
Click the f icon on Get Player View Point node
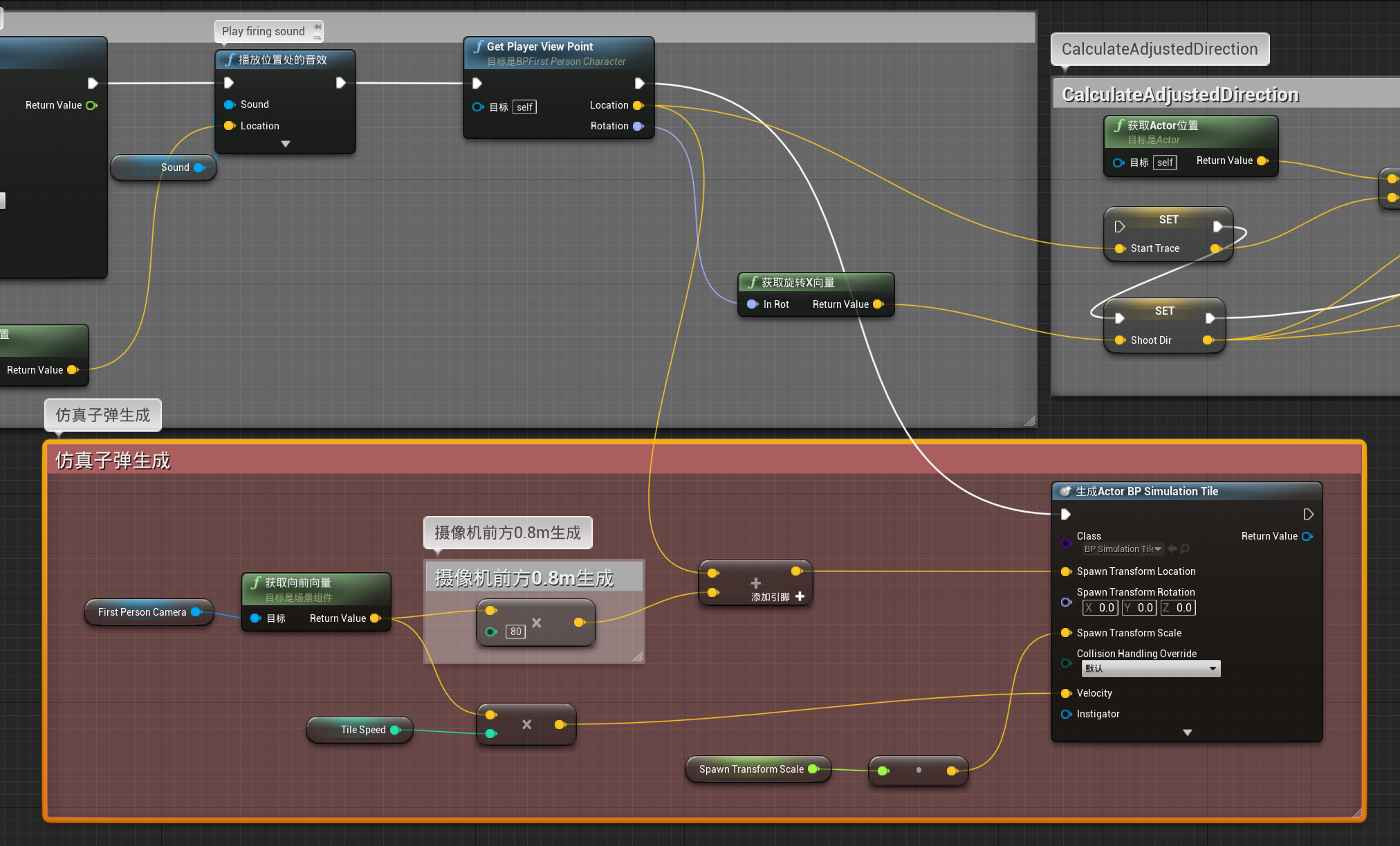[478, 46]
